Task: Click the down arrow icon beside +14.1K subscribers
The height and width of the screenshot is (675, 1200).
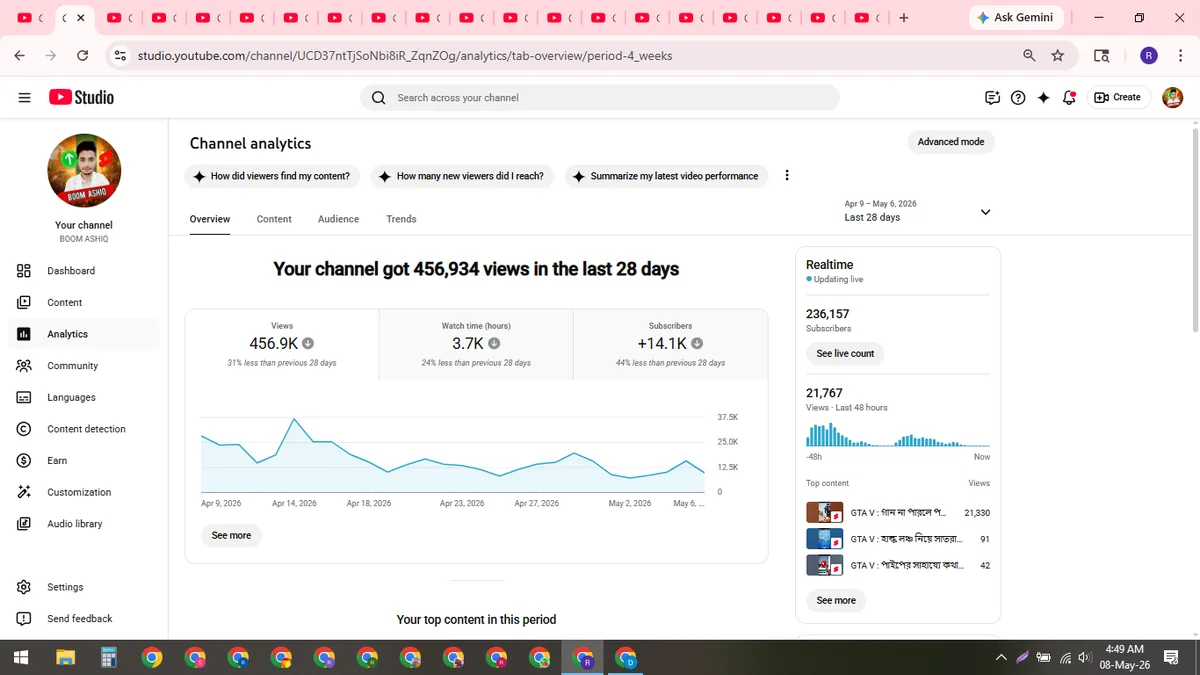Action: point(698,343)
